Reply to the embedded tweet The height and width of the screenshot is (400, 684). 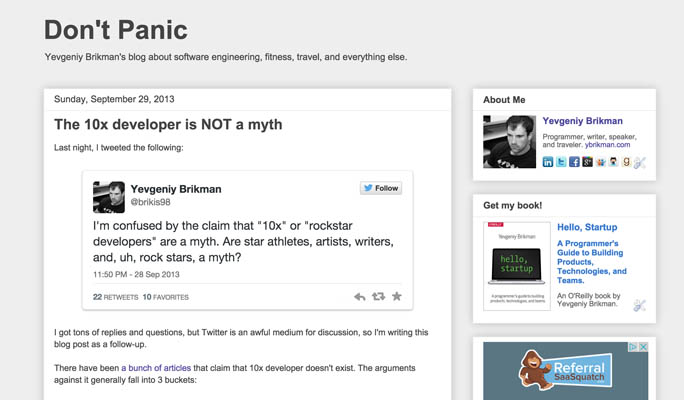[x=359, y=297]
